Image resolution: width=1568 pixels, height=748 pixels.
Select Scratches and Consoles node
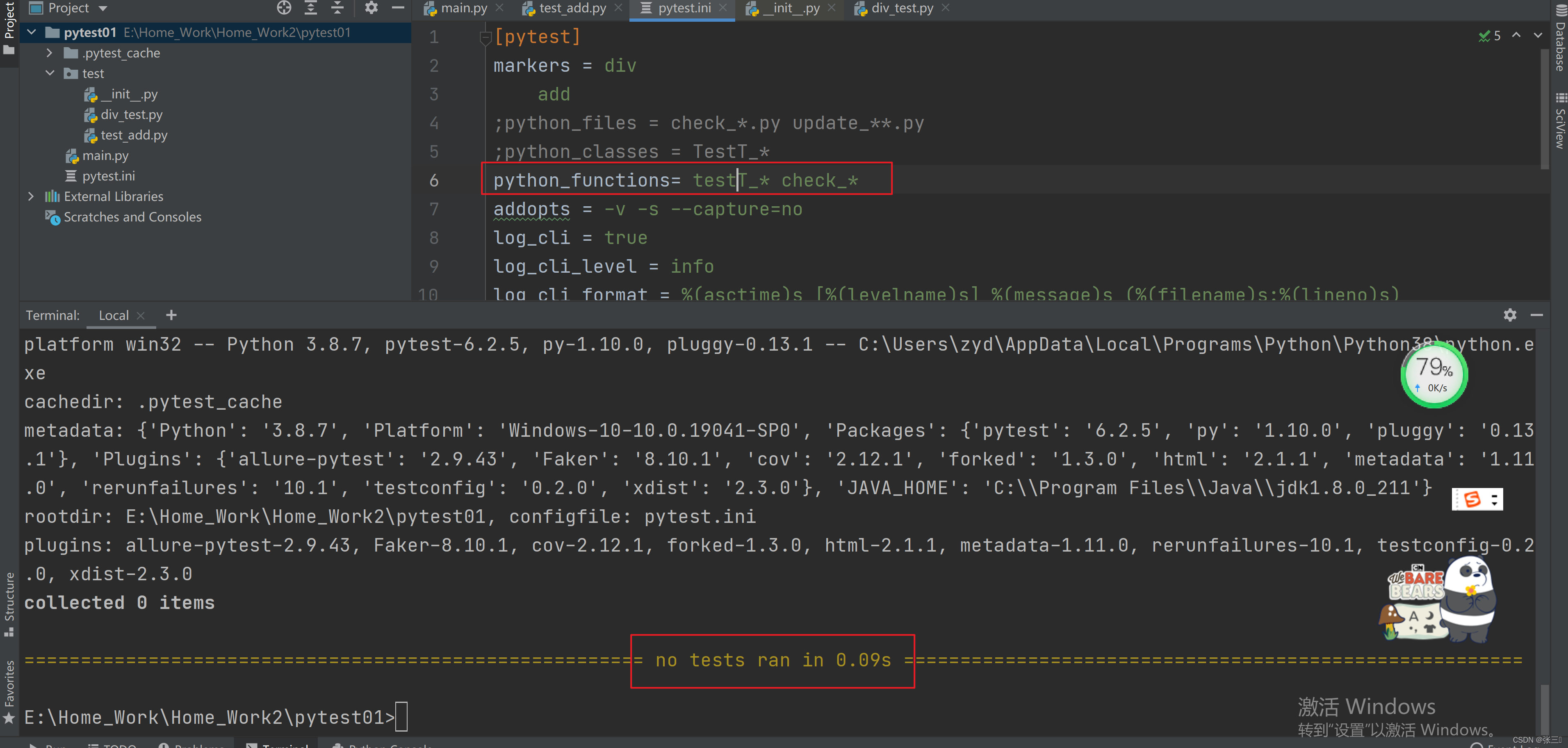(x=132, y=217)
